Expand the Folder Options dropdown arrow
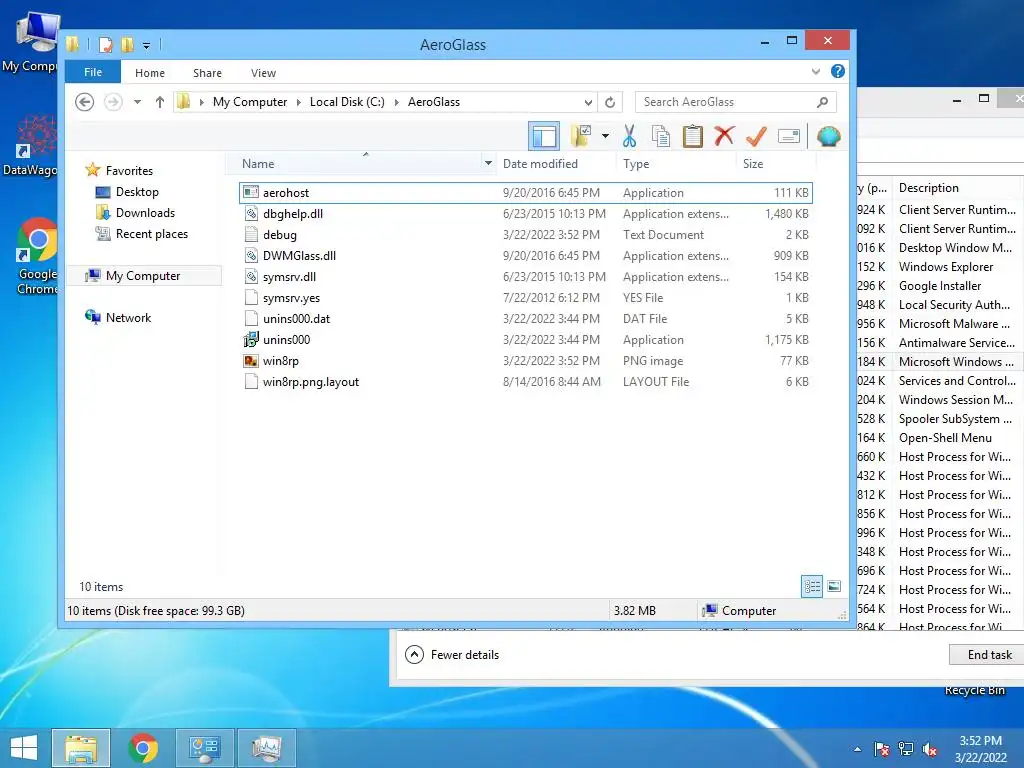1024x768 pixels. (x=605, y=136)
